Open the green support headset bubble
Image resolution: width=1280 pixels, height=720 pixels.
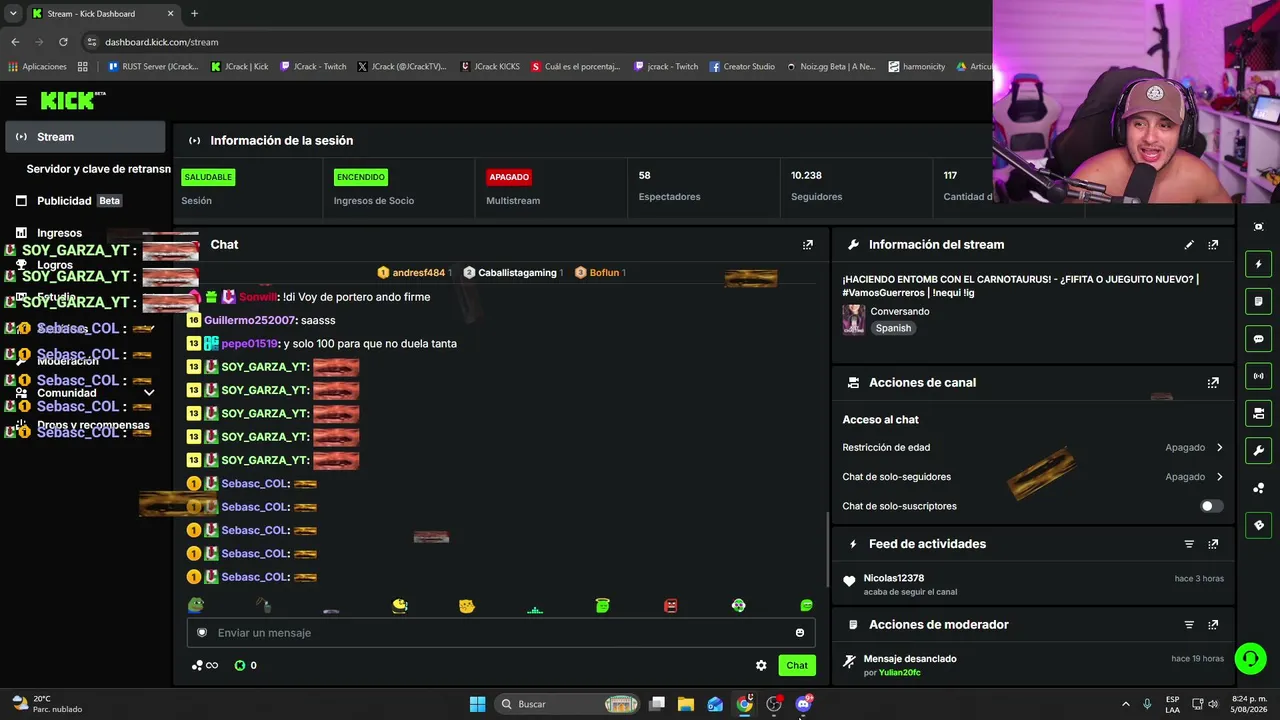pyautogui.click(x=1250, y=658)
